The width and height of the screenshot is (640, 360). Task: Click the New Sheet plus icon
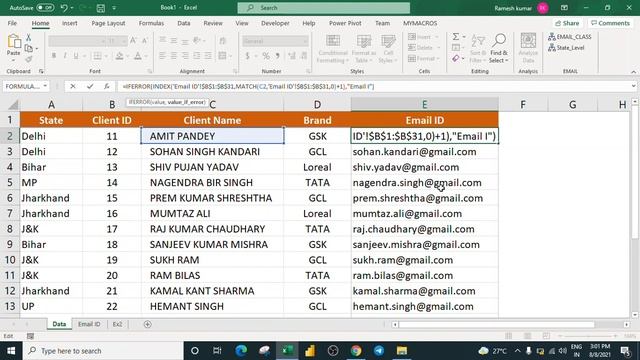[x=147, y=324]
